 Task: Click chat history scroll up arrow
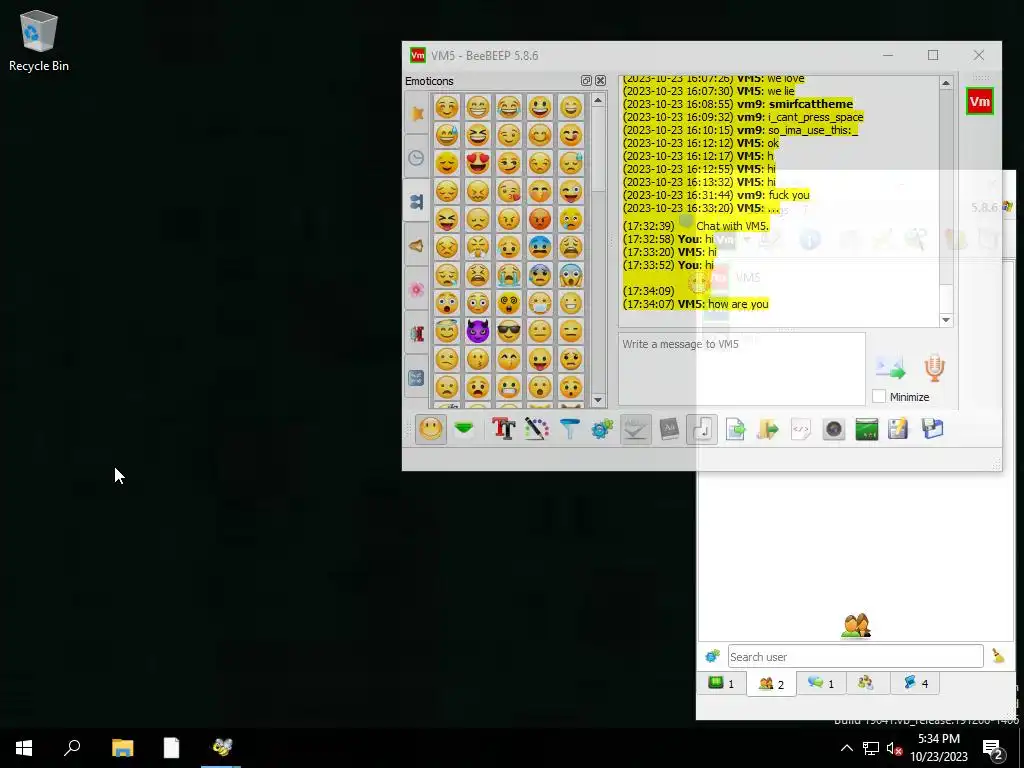click(946, 83)
